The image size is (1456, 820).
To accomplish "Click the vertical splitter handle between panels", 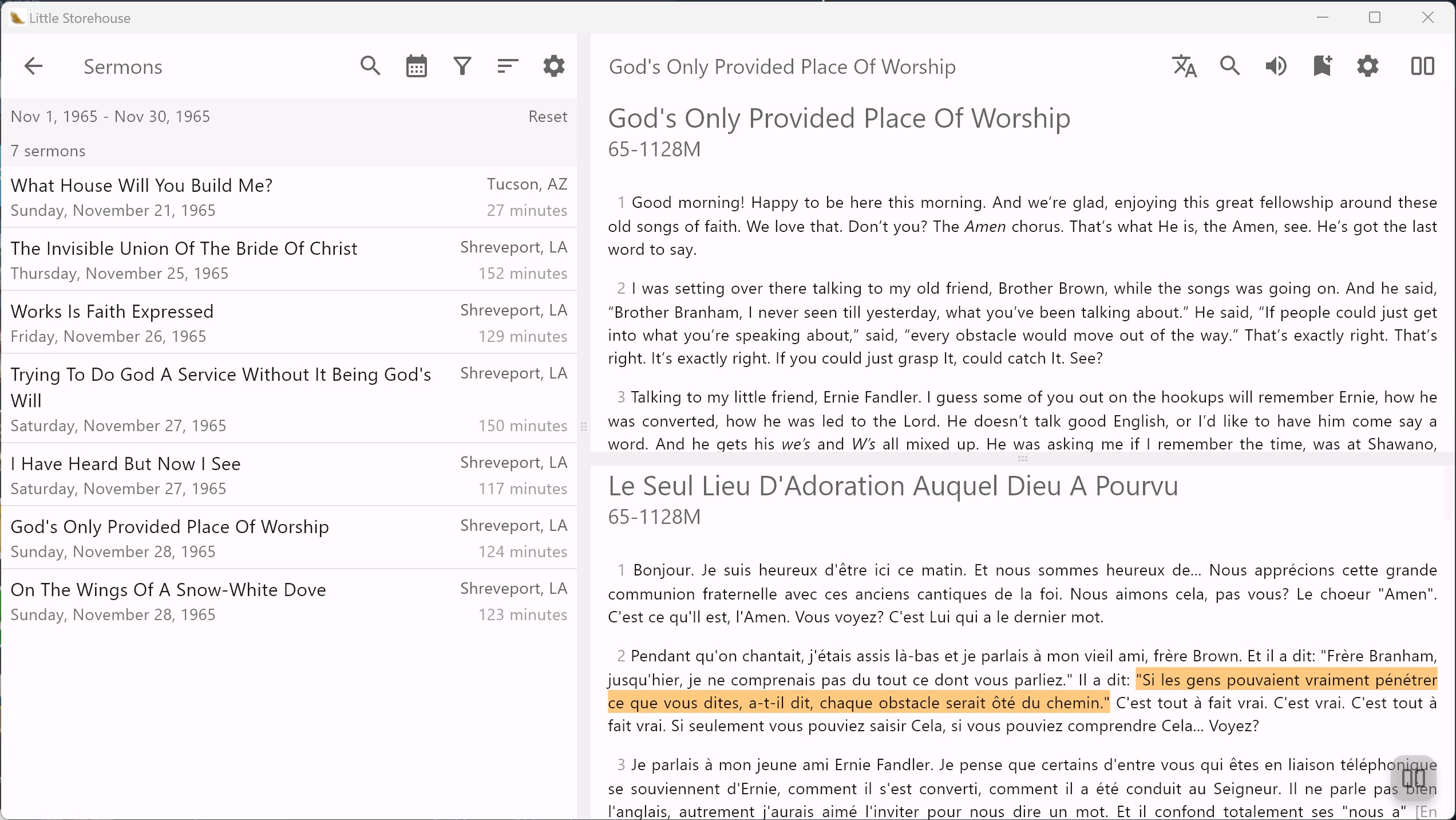I will click(x=584, y=427).
